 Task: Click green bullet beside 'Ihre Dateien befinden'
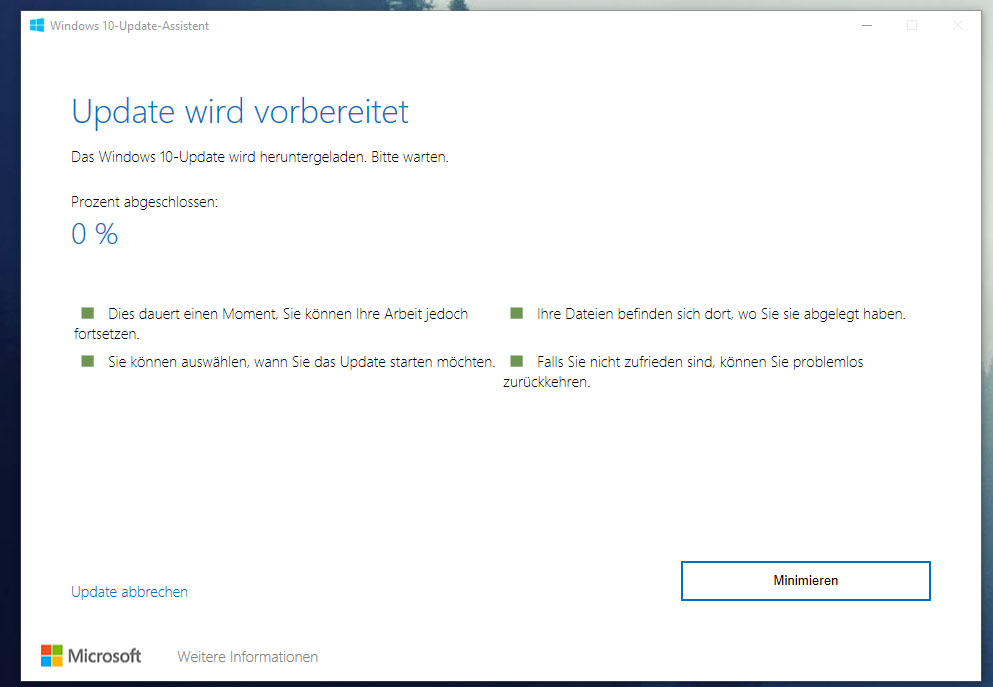pos(517,313)
